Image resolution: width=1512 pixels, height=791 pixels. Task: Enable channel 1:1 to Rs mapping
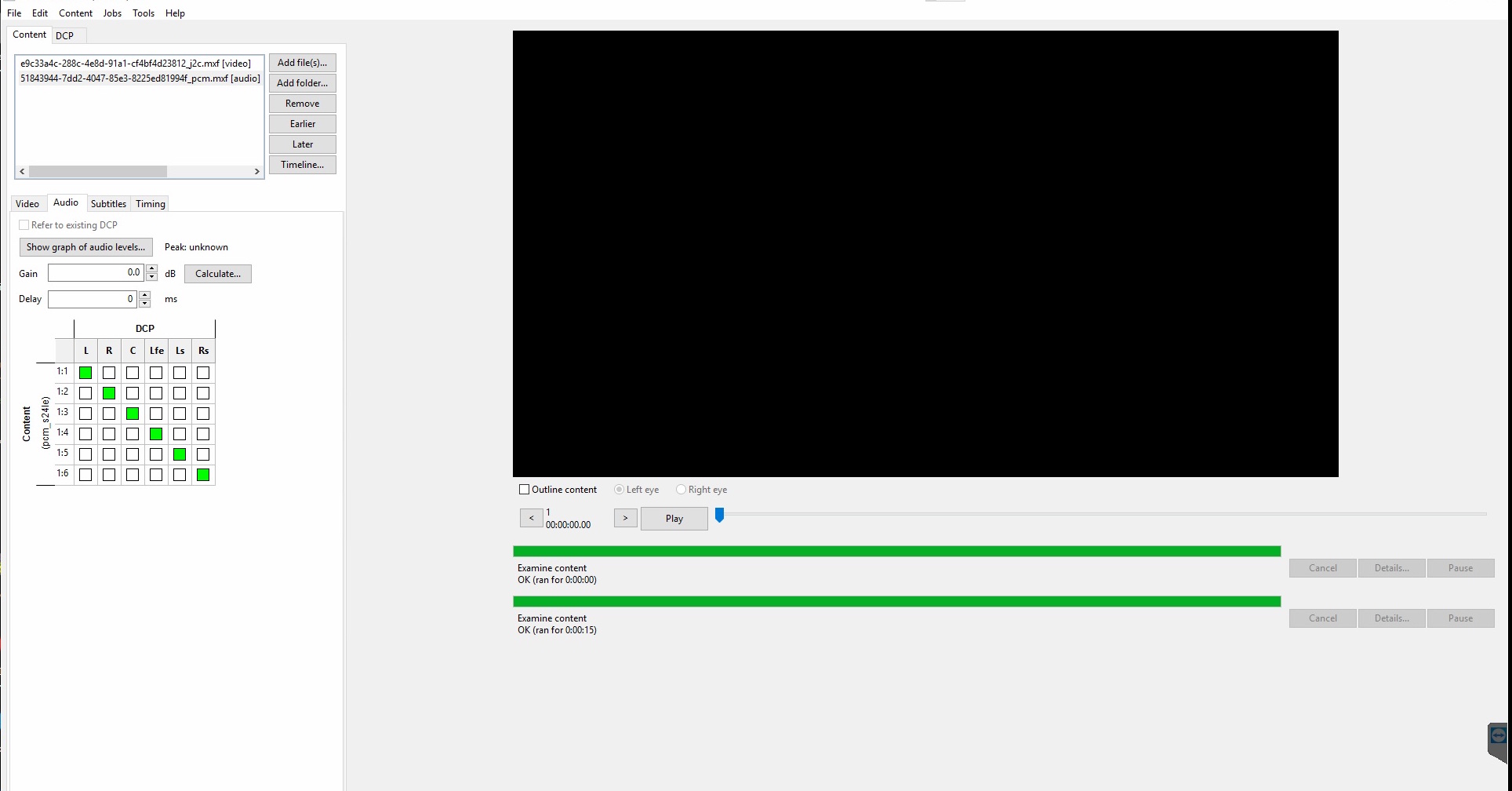tap(203, 373)
